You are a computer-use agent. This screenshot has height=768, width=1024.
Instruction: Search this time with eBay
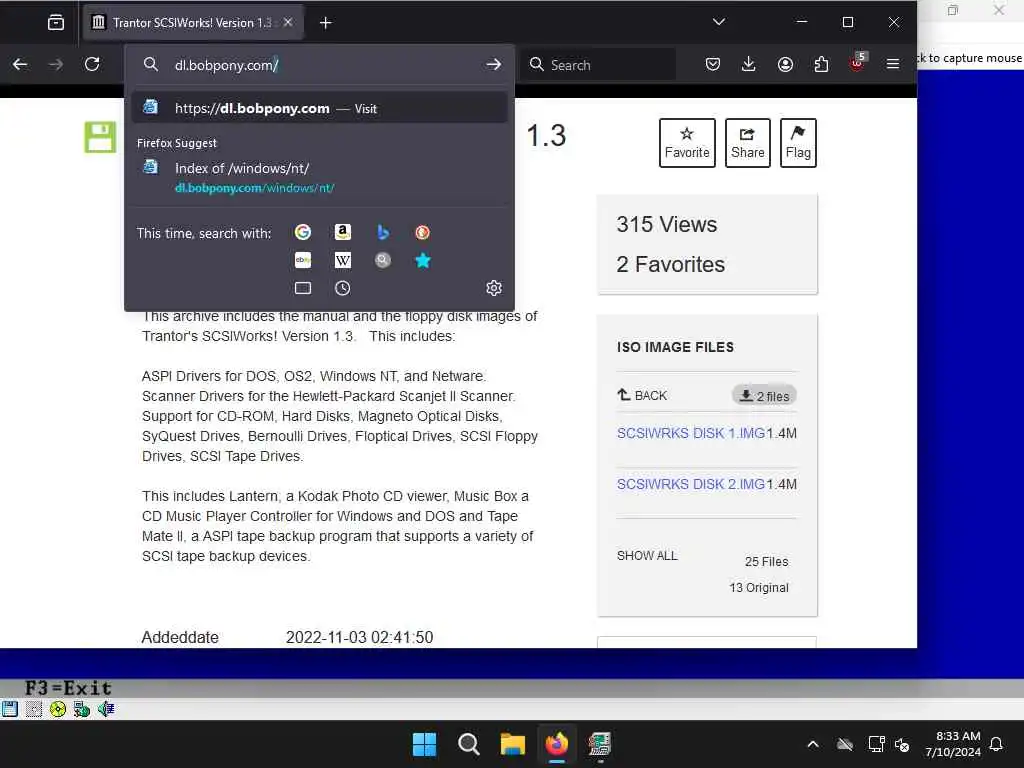(x=302, y=260)
